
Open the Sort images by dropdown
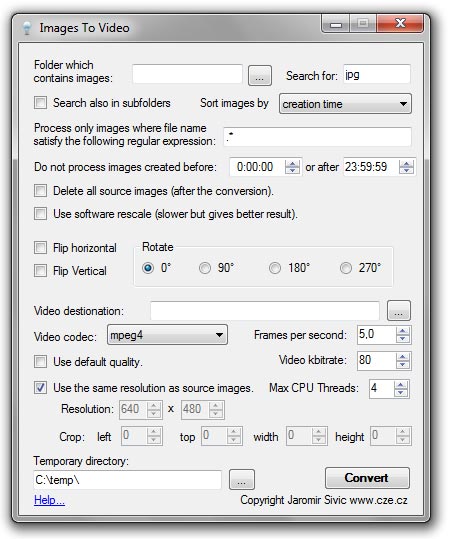[x=345, y=103]
